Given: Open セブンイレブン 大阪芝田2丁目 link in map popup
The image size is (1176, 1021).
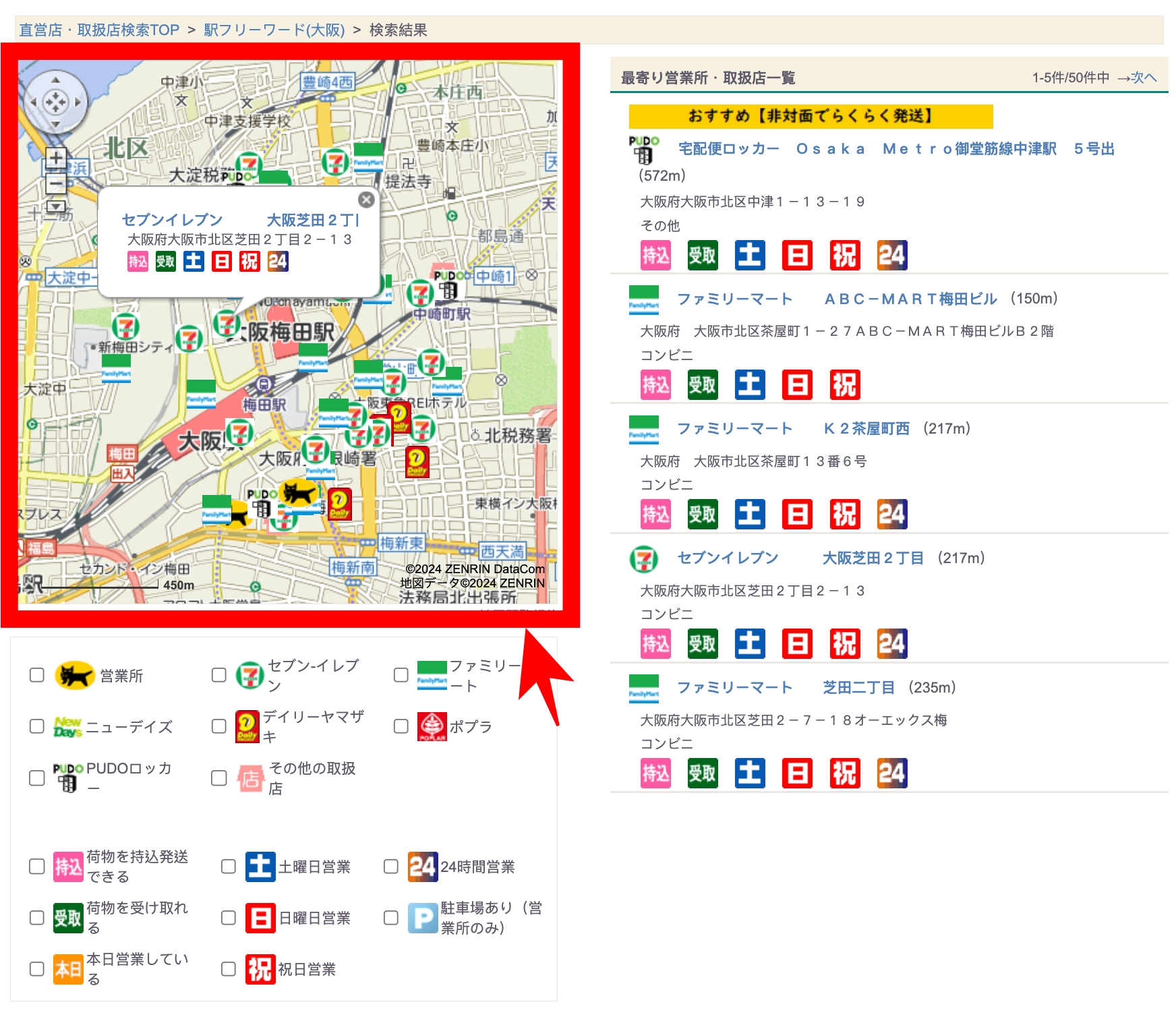Looking at the screenshot, I should [240, 220].
